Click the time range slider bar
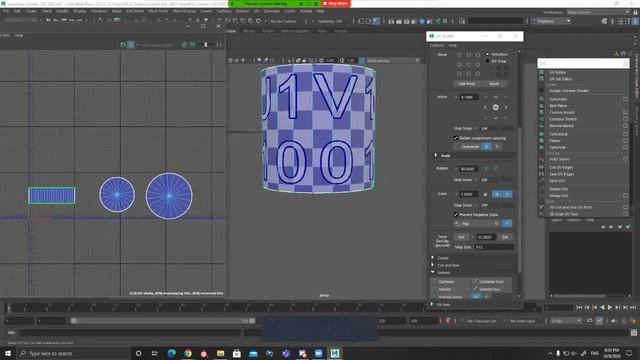Image resolution: width=640 pixels, height=360 pixels. [163, 321]
